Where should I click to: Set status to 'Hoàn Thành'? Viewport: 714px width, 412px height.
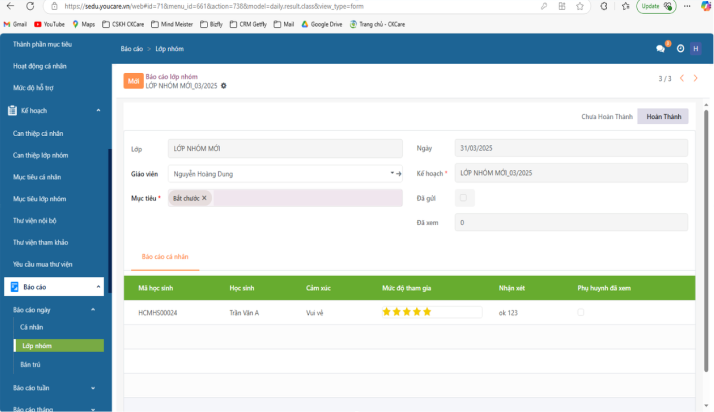pyautogui.click(x=663, y=117)
